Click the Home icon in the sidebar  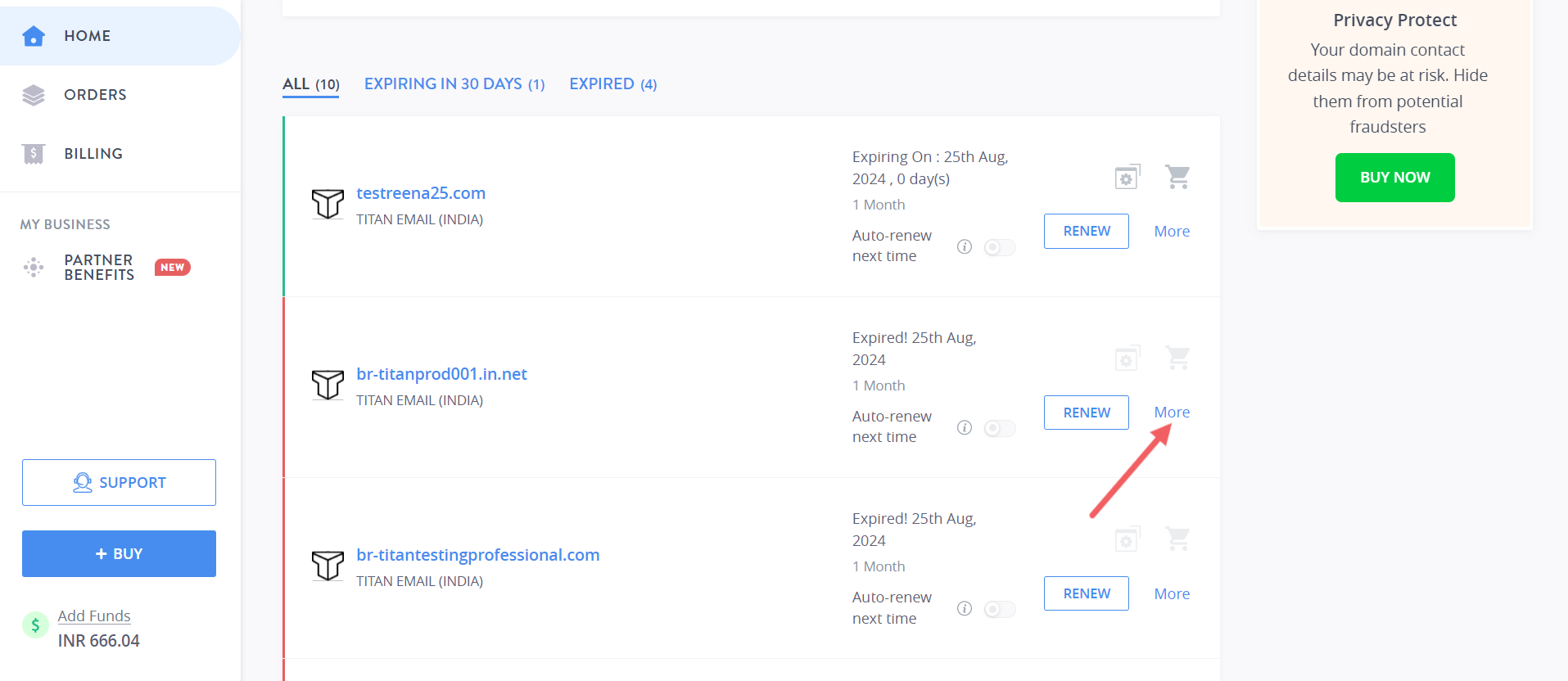pos(34,36)
